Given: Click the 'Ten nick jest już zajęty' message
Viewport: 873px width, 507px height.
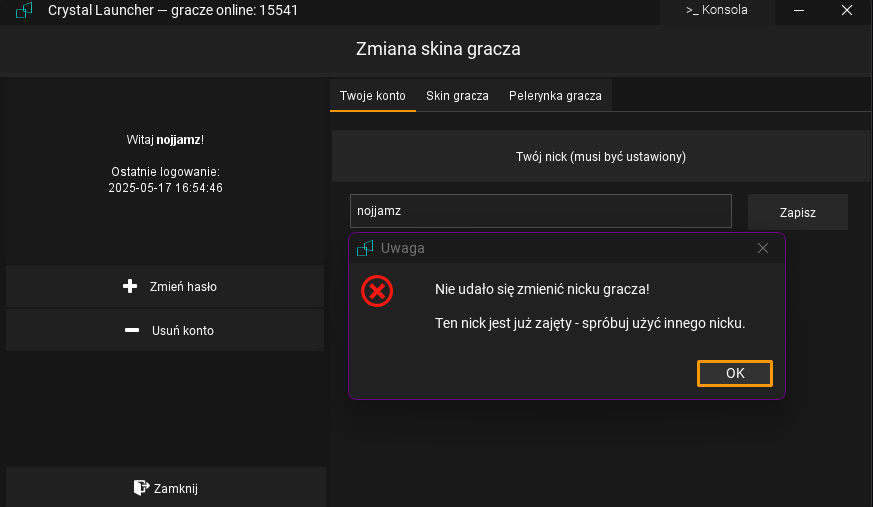Looking at the screenshot, I should 590,323.
